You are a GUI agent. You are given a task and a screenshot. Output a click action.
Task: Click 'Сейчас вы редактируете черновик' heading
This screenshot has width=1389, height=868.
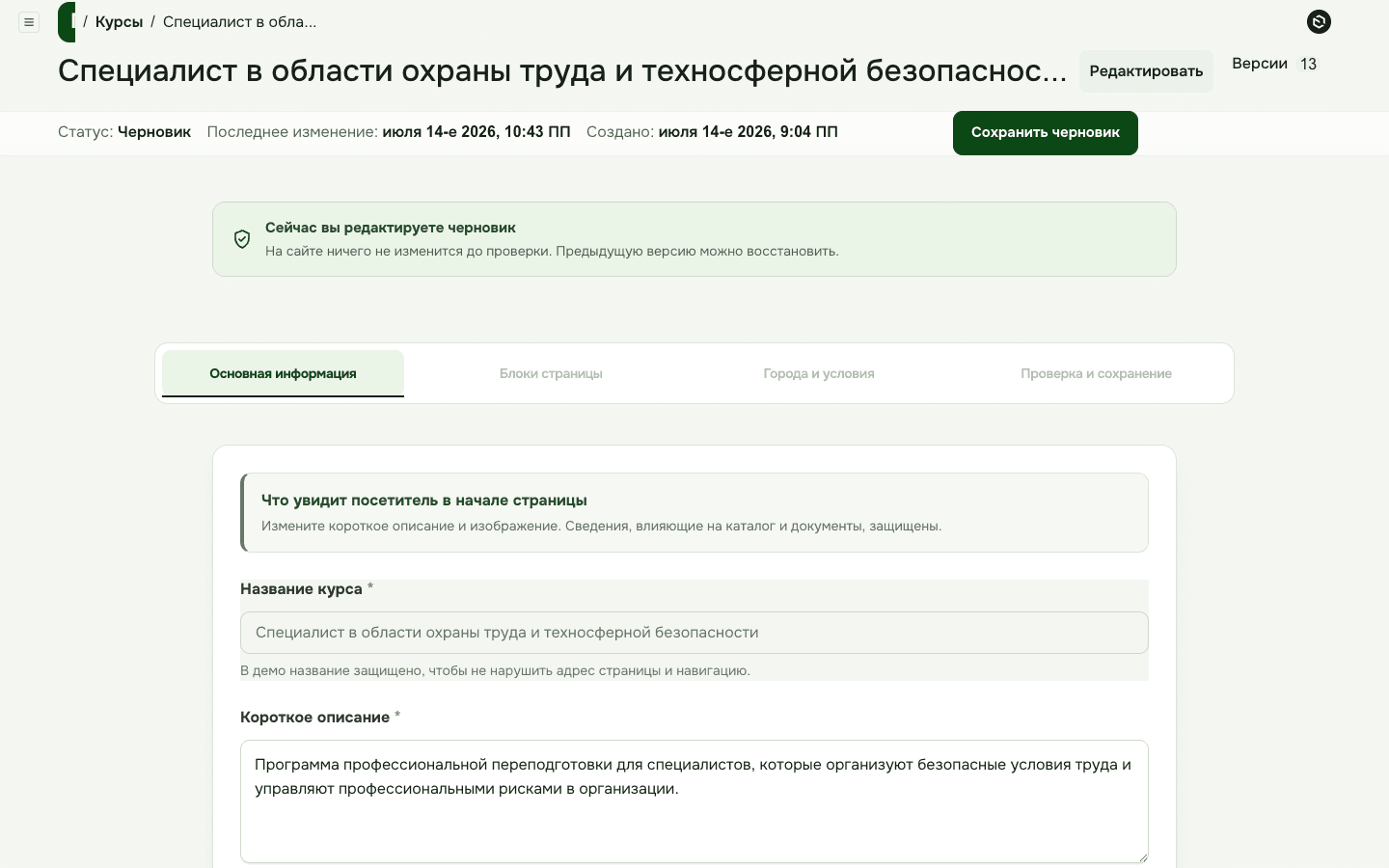pos(391,228)
